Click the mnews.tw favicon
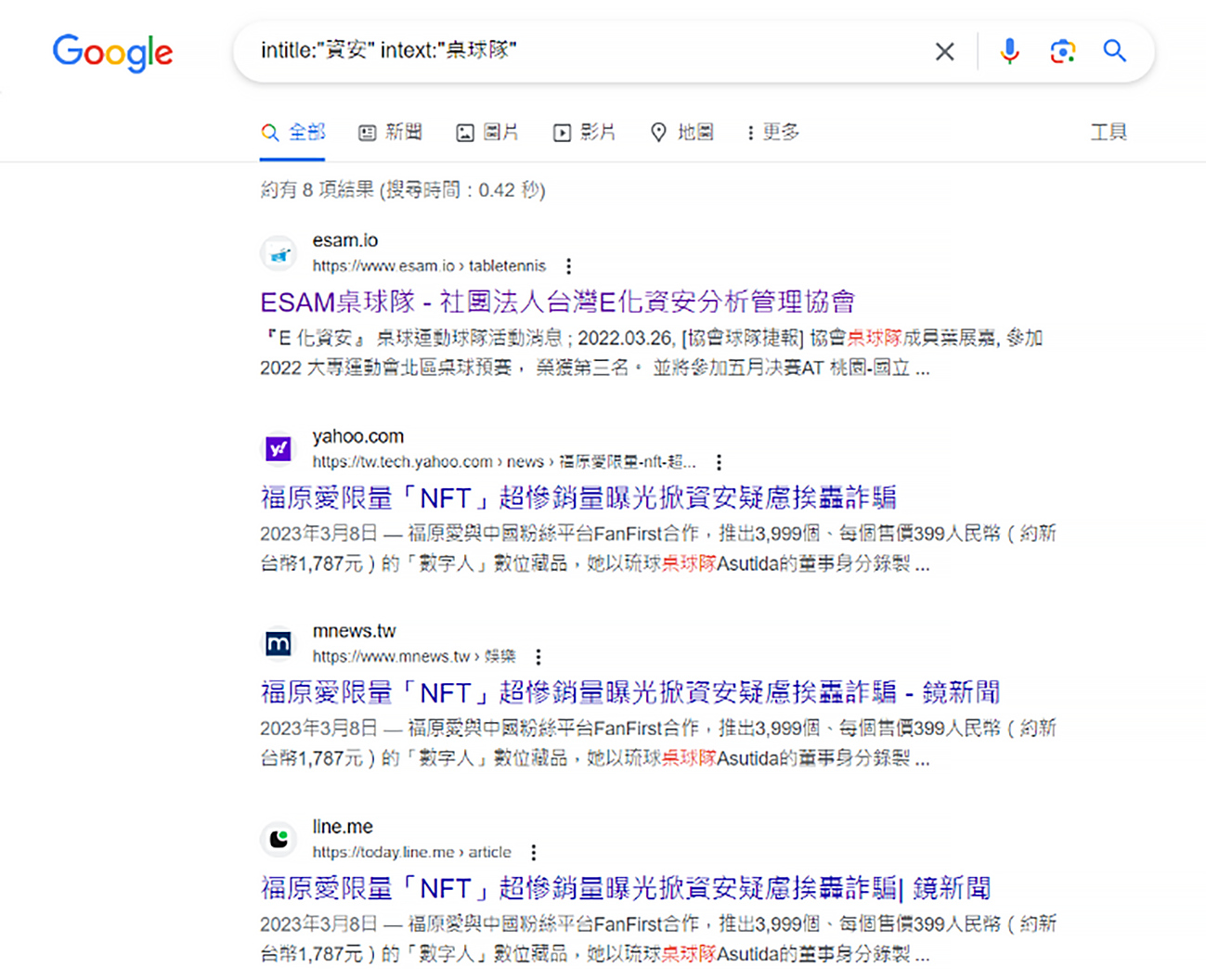The height and width of the screenshot is (980, 1206). pyautogui.click(x=278, y=643)
